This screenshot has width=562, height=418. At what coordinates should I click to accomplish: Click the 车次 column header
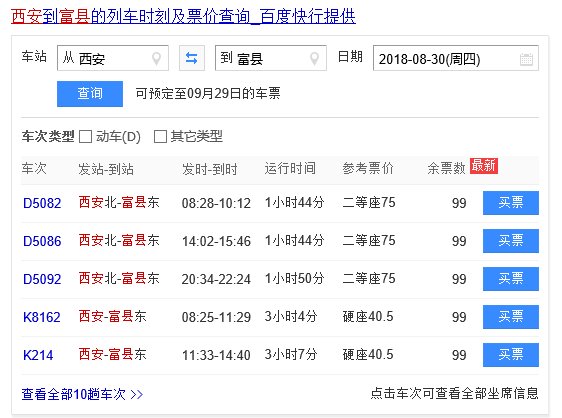coord(34,168)
